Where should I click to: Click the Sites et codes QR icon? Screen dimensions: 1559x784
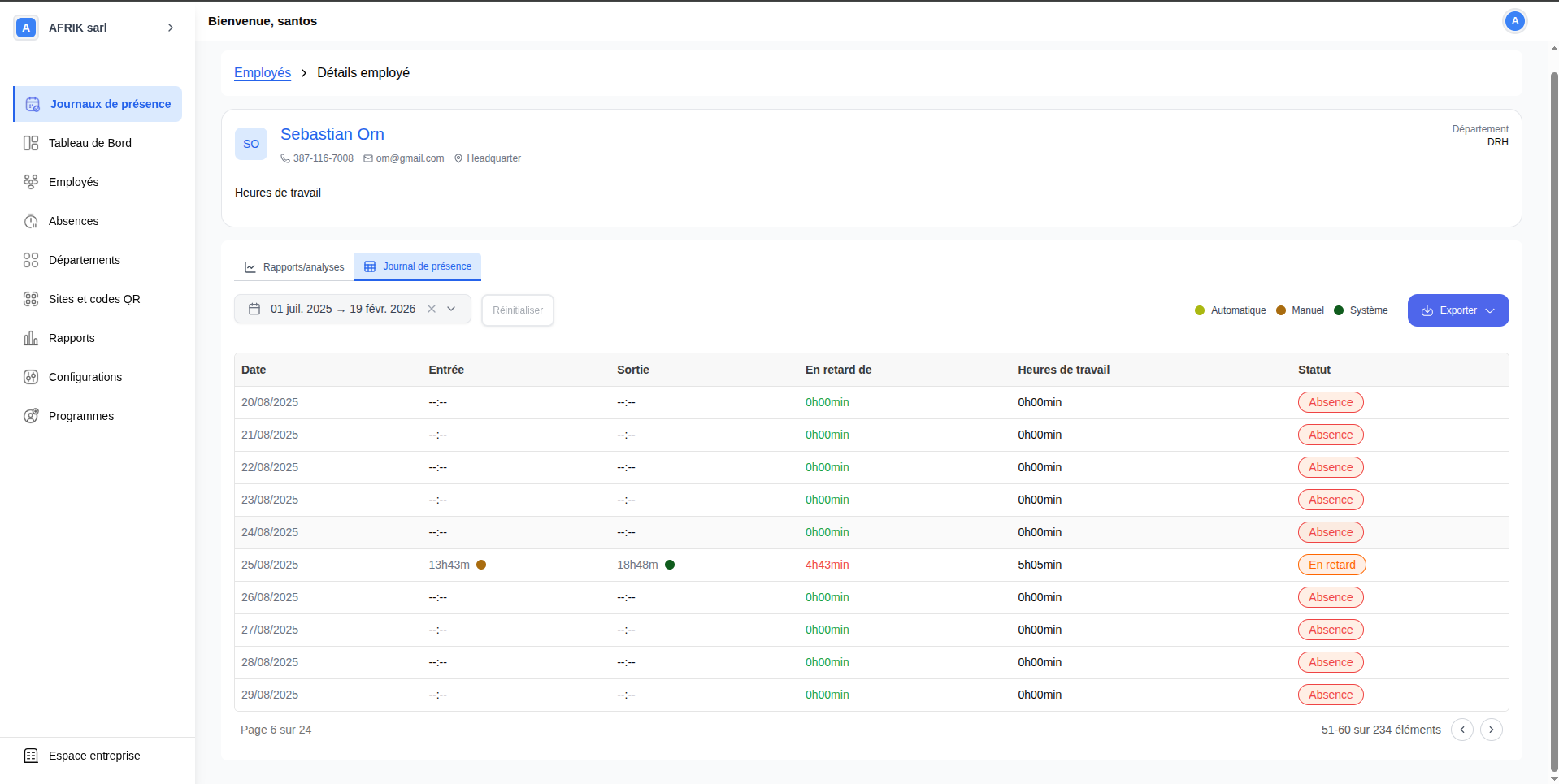[31, 299]
